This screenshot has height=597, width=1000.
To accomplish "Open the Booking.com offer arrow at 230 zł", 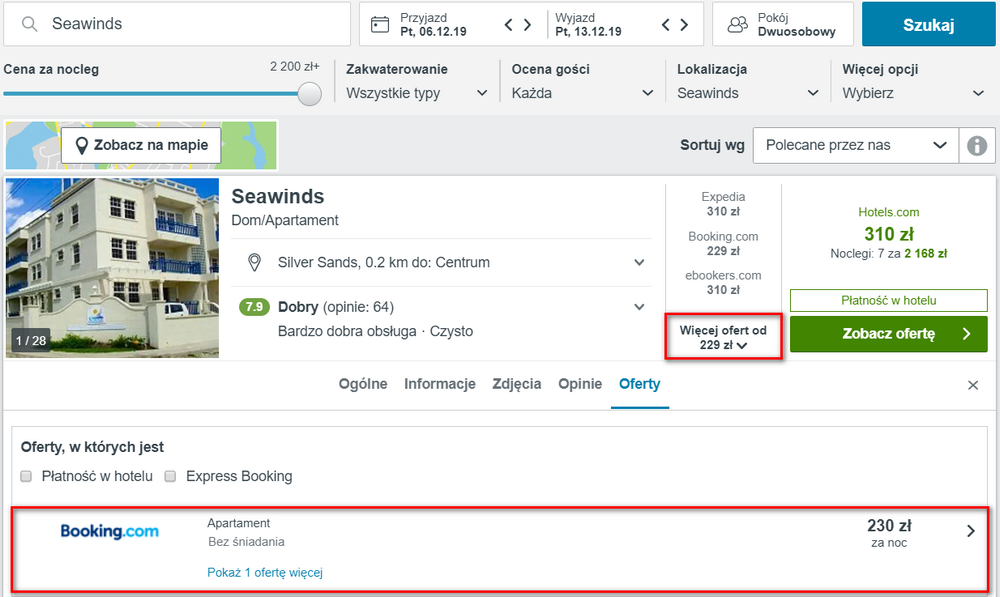I will (x=971, y=531).
